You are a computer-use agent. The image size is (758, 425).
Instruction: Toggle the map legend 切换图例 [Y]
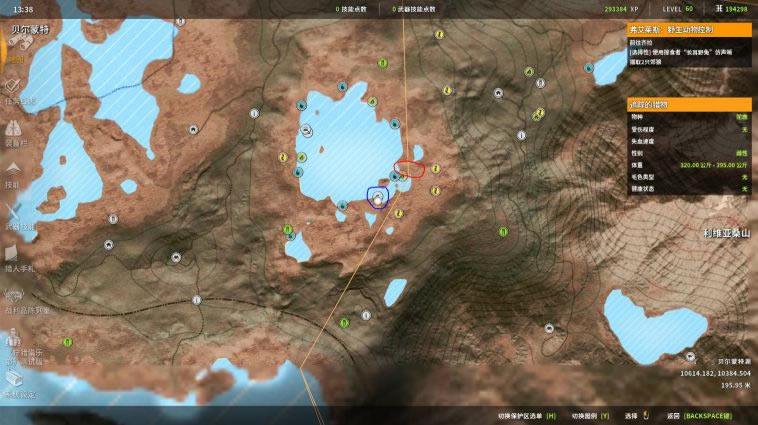coord(590,415)
